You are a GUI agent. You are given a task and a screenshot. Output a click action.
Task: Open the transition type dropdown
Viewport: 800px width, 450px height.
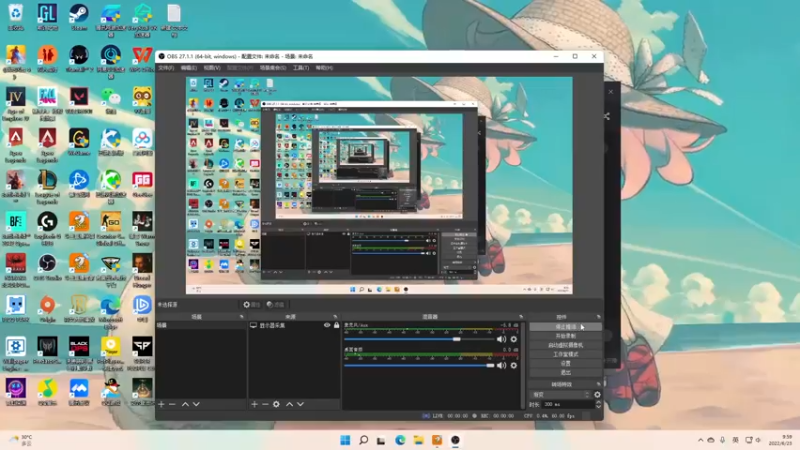coord(560,394)
